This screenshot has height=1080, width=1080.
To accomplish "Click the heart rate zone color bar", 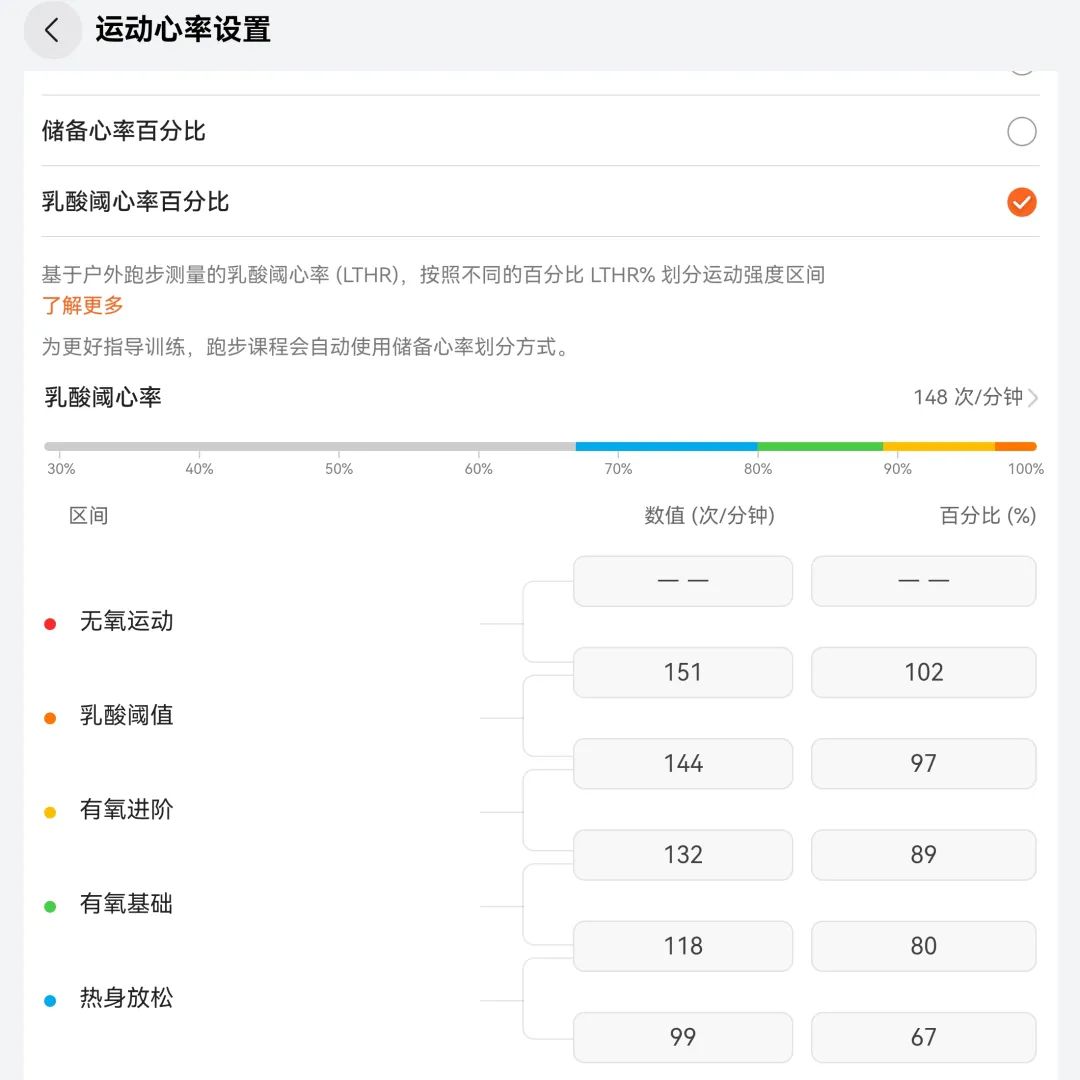I will click(x=541, y=446).
